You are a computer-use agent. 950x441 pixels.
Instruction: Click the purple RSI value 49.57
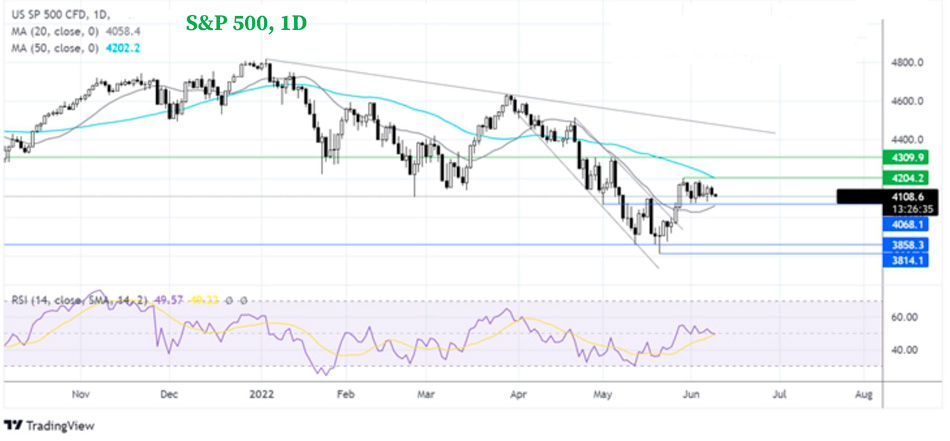(x=176, y=299)
